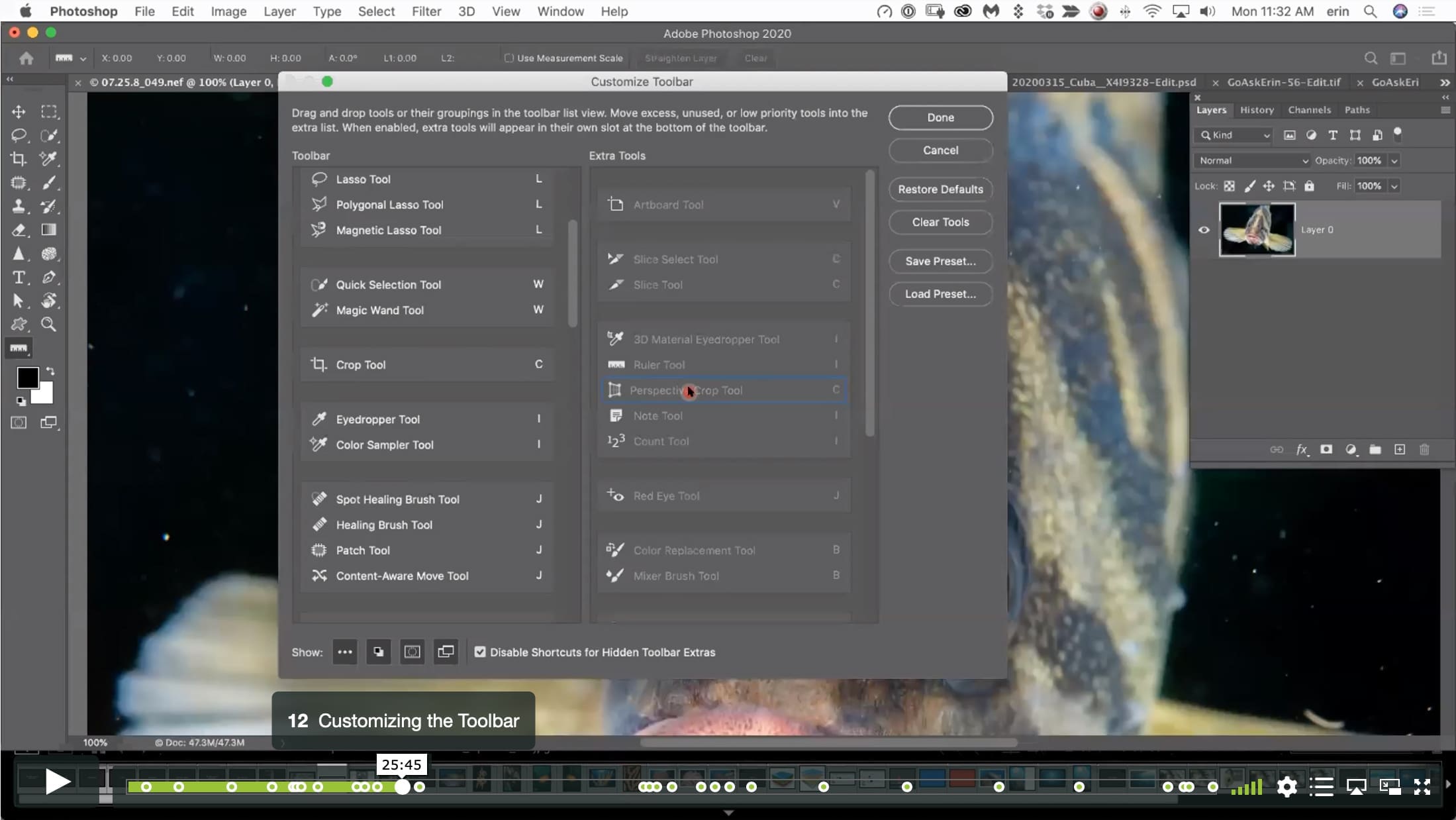Toggle Disable Shortcuts for Hidden Toolbar Extras
The image size is (1456, 820).
click(480, 652)
